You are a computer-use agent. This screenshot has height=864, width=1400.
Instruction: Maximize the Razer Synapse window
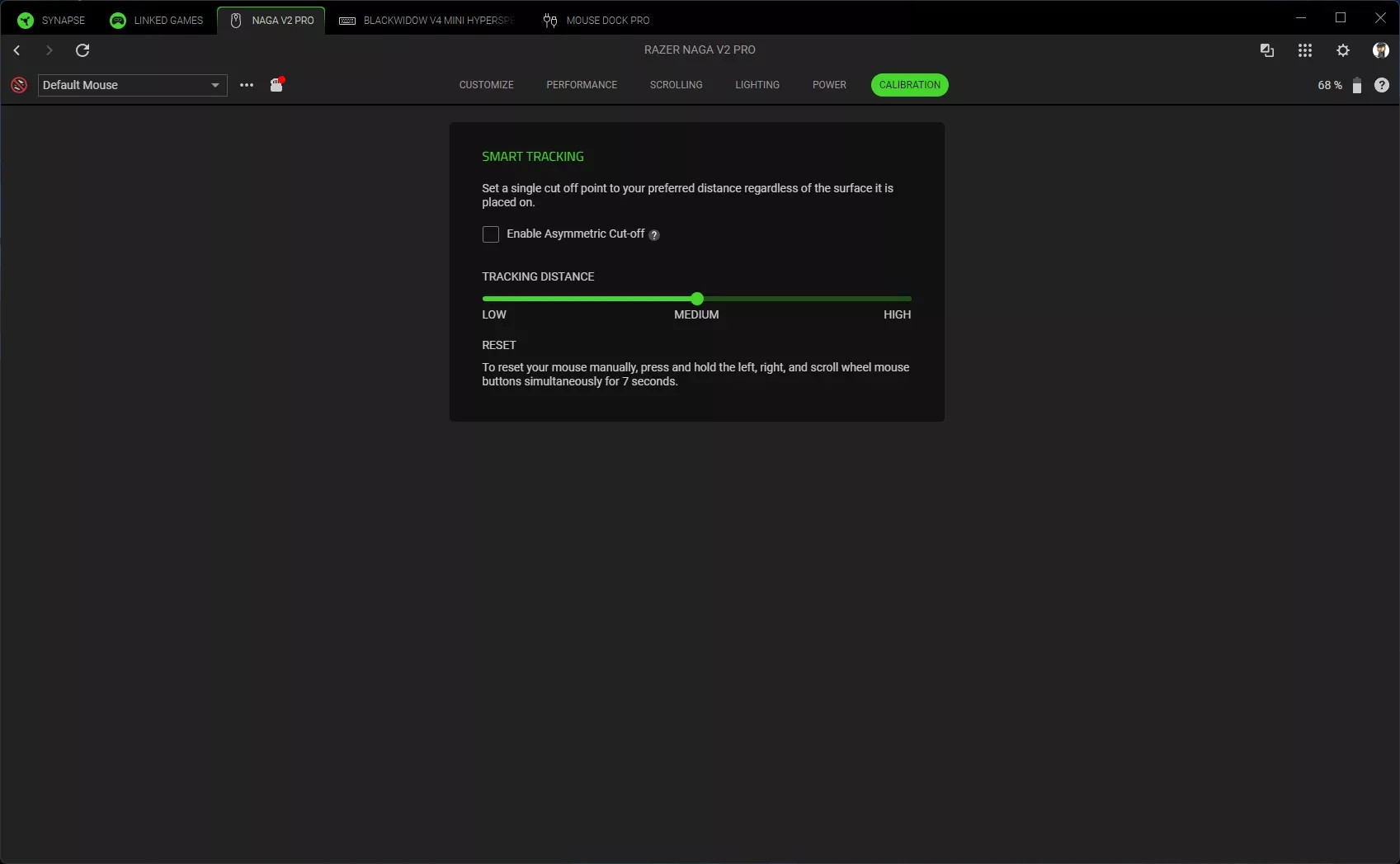click(x=1341, y=17)
